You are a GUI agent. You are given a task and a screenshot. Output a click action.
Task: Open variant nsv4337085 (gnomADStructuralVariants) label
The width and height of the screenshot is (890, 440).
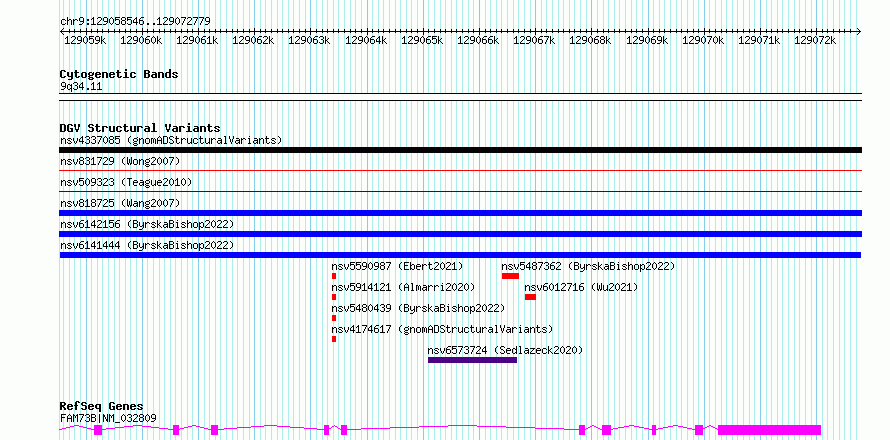pos(171,140)
